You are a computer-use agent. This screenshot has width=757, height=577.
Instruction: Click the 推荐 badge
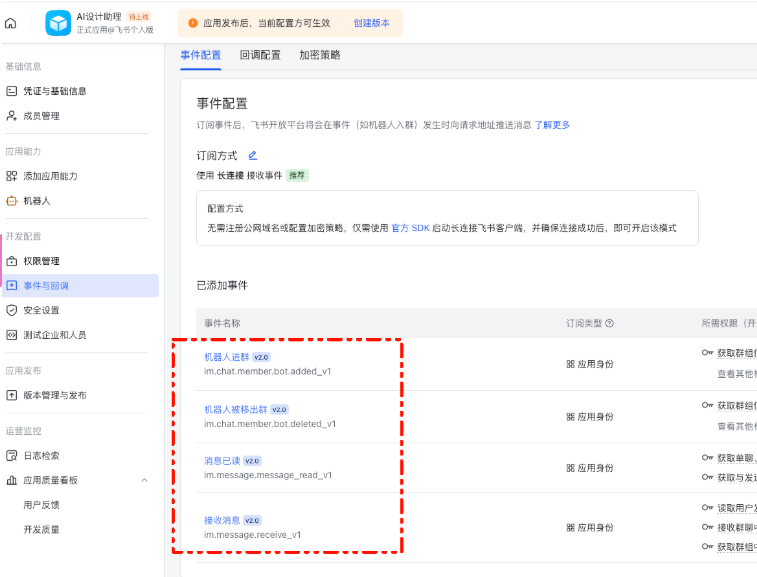pos(297,175)
